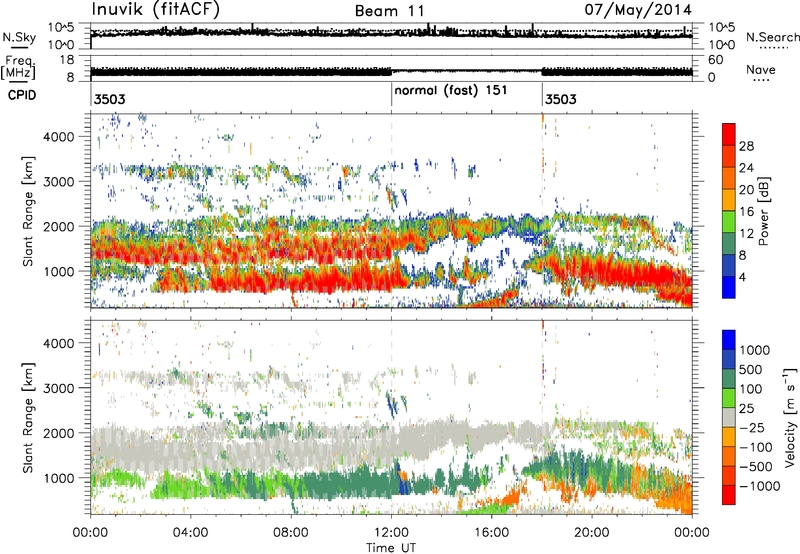Click the gray Velocity segment between 25 and -25
The image size is (800, 554).
[729, 417]
